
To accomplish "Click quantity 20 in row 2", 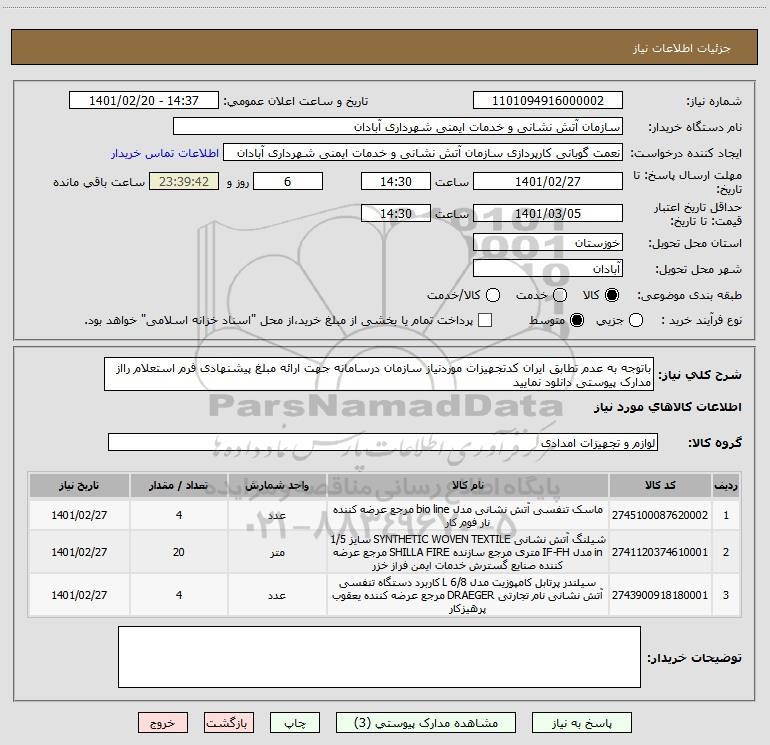I will [x=179, y=552].
